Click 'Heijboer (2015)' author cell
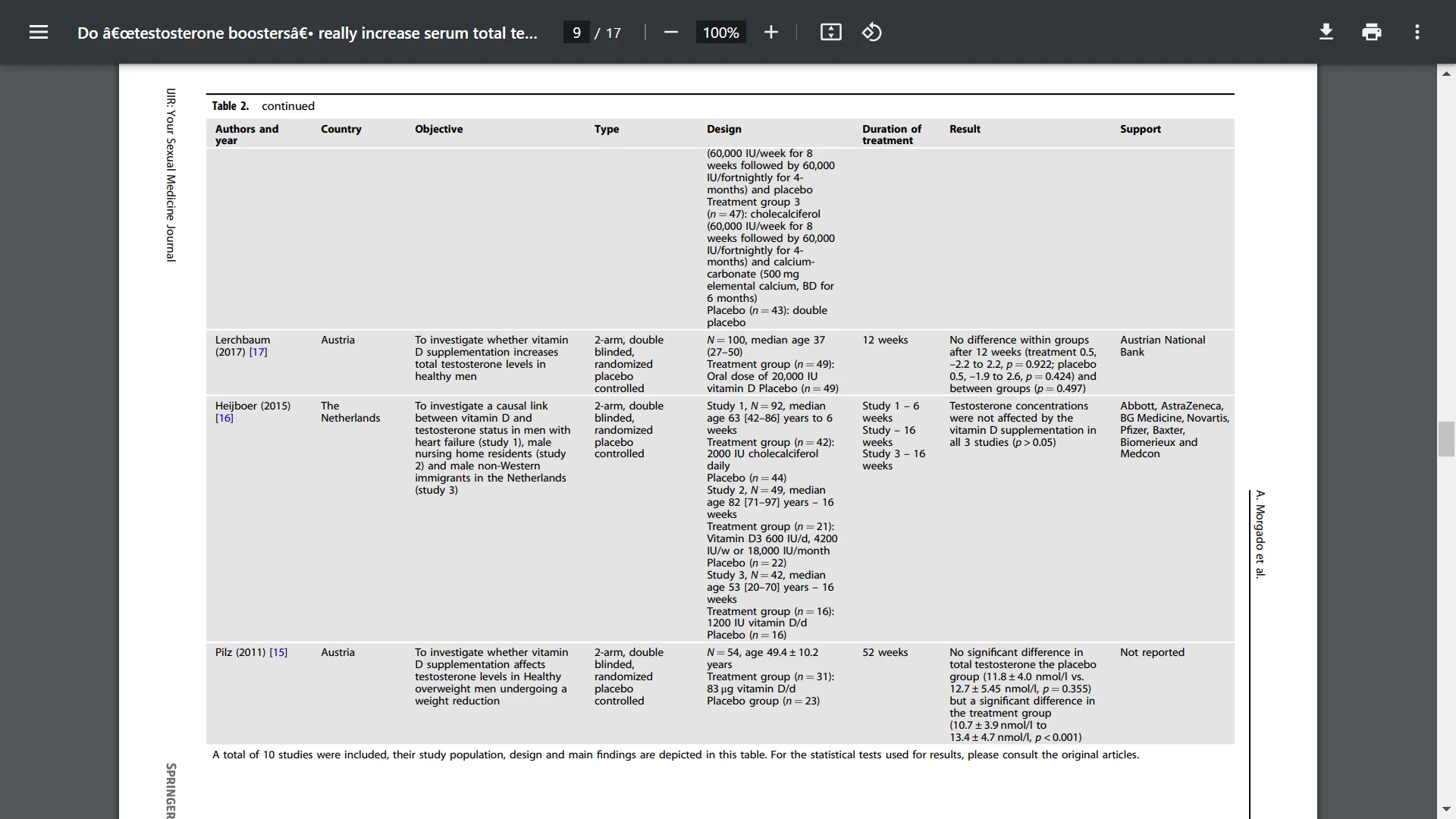 click(253, 412)
